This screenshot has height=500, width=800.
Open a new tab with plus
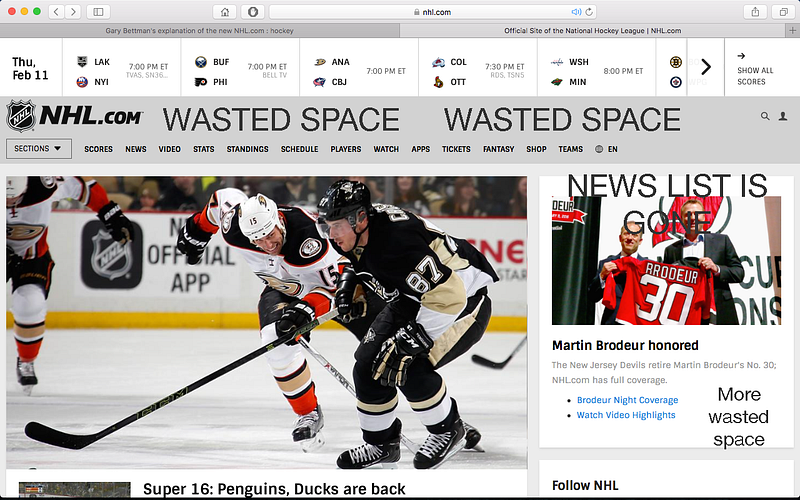(792, 31)
